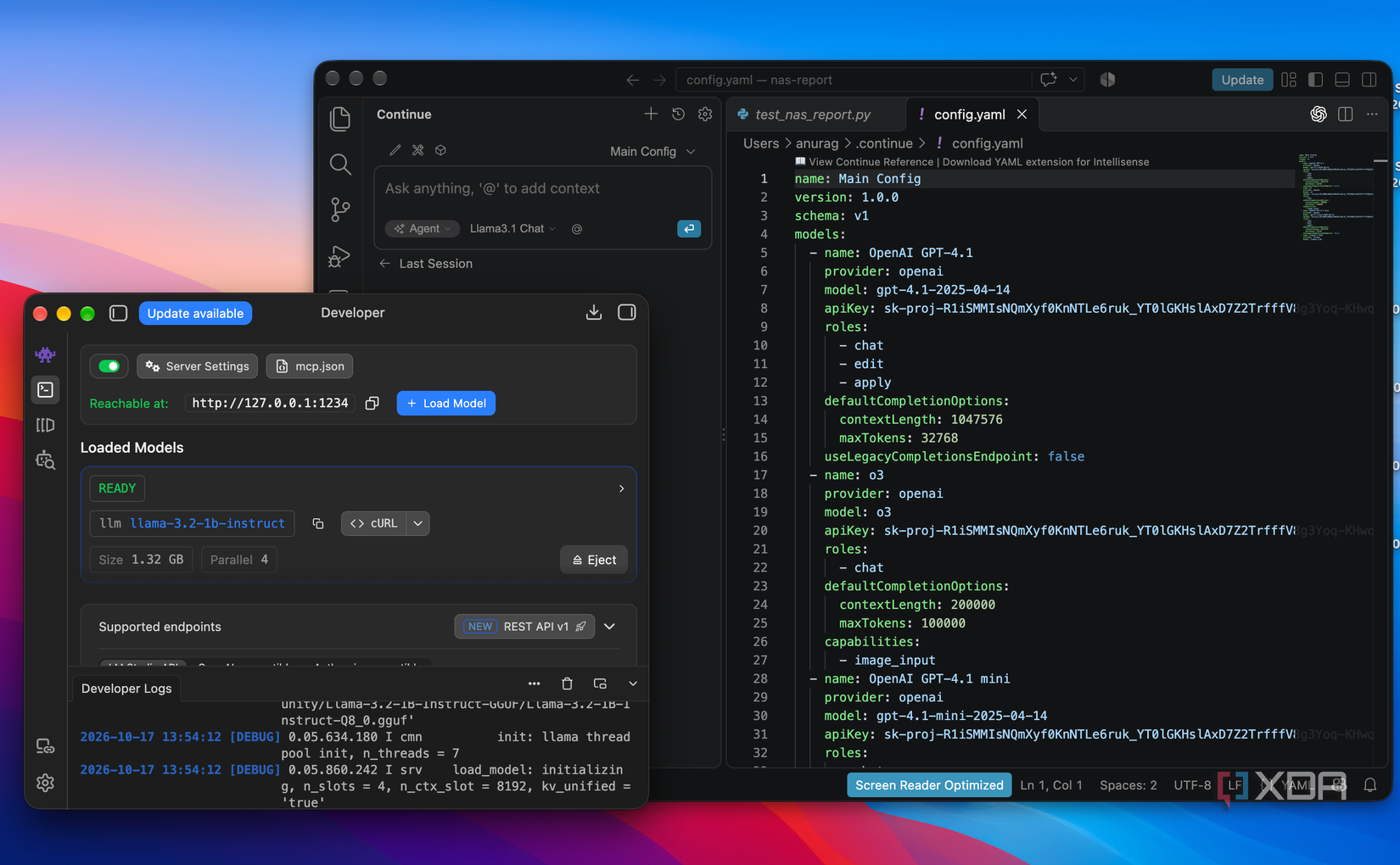1400x865 pixels.
Task: Open Server Settings in LM Studio
Action: pyautogui.click(x=198, y=366)
